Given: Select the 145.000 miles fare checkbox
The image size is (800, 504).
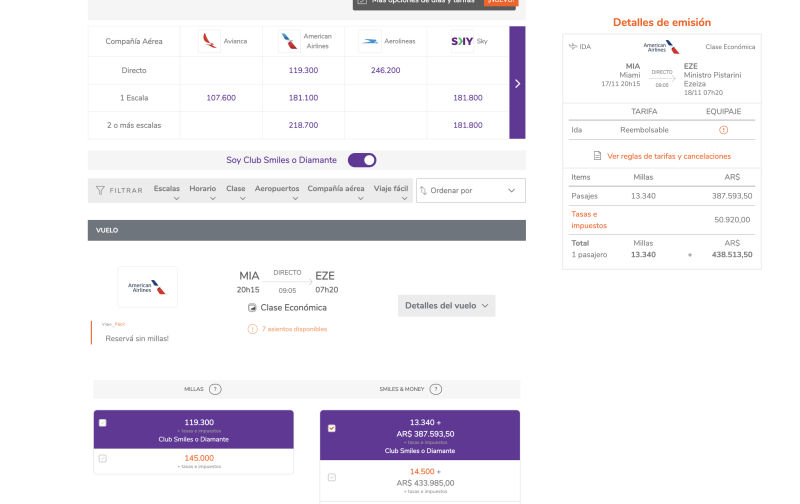Looking at the screenshot, I should point(103,459).
